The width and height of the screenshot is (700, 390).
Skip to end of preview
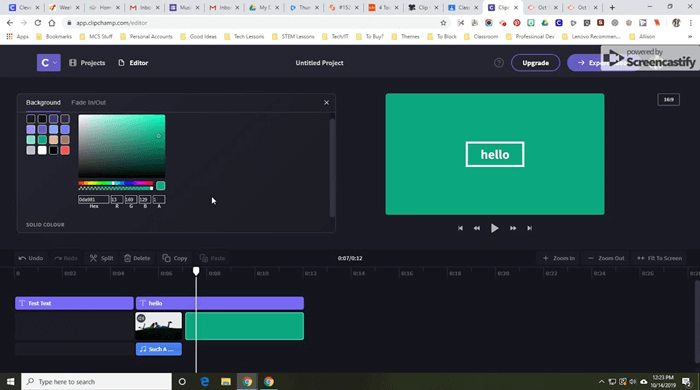pyautogui.click(x=529, y=228)
